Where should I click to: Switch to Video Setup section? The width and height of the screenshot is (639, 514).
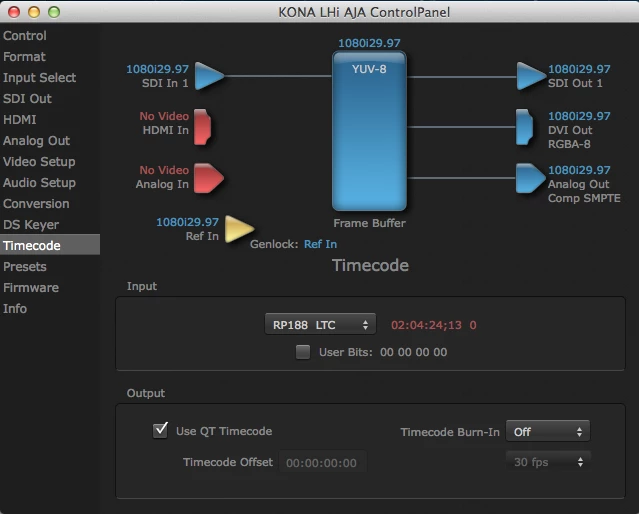tap(50, 161)
